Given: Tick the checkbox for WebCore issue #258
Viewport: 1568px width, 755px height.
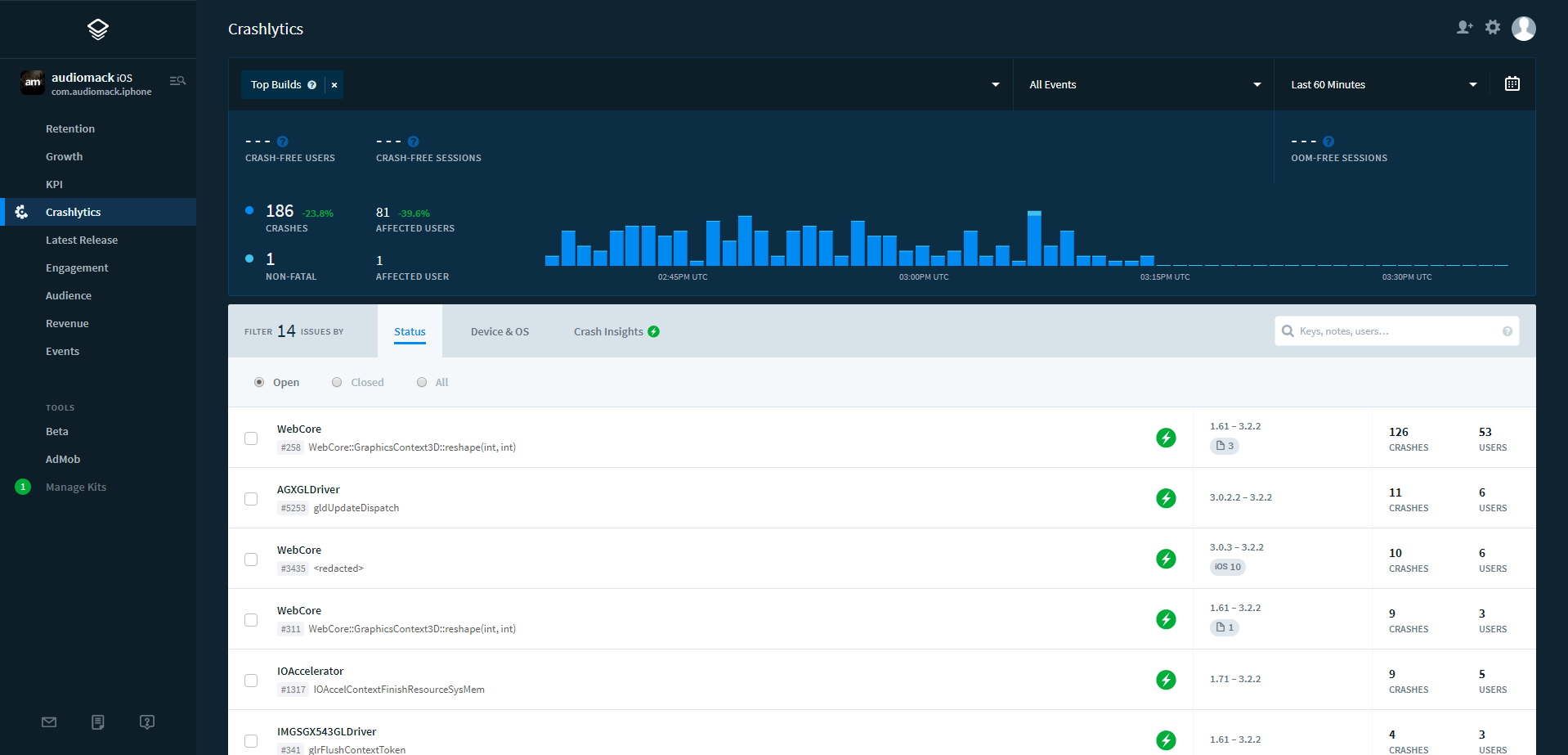Looking at the screenshot, I should click(251, 438).
